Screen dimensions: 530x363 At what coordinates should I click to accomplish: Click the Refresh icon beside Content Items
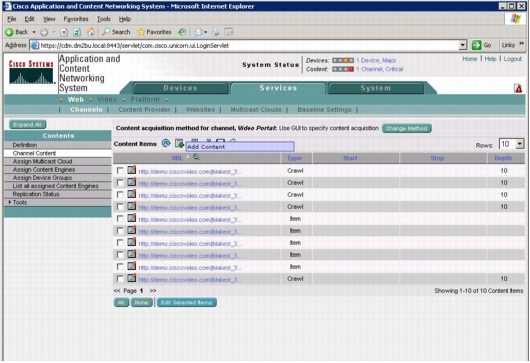click(x=166, y=143)
